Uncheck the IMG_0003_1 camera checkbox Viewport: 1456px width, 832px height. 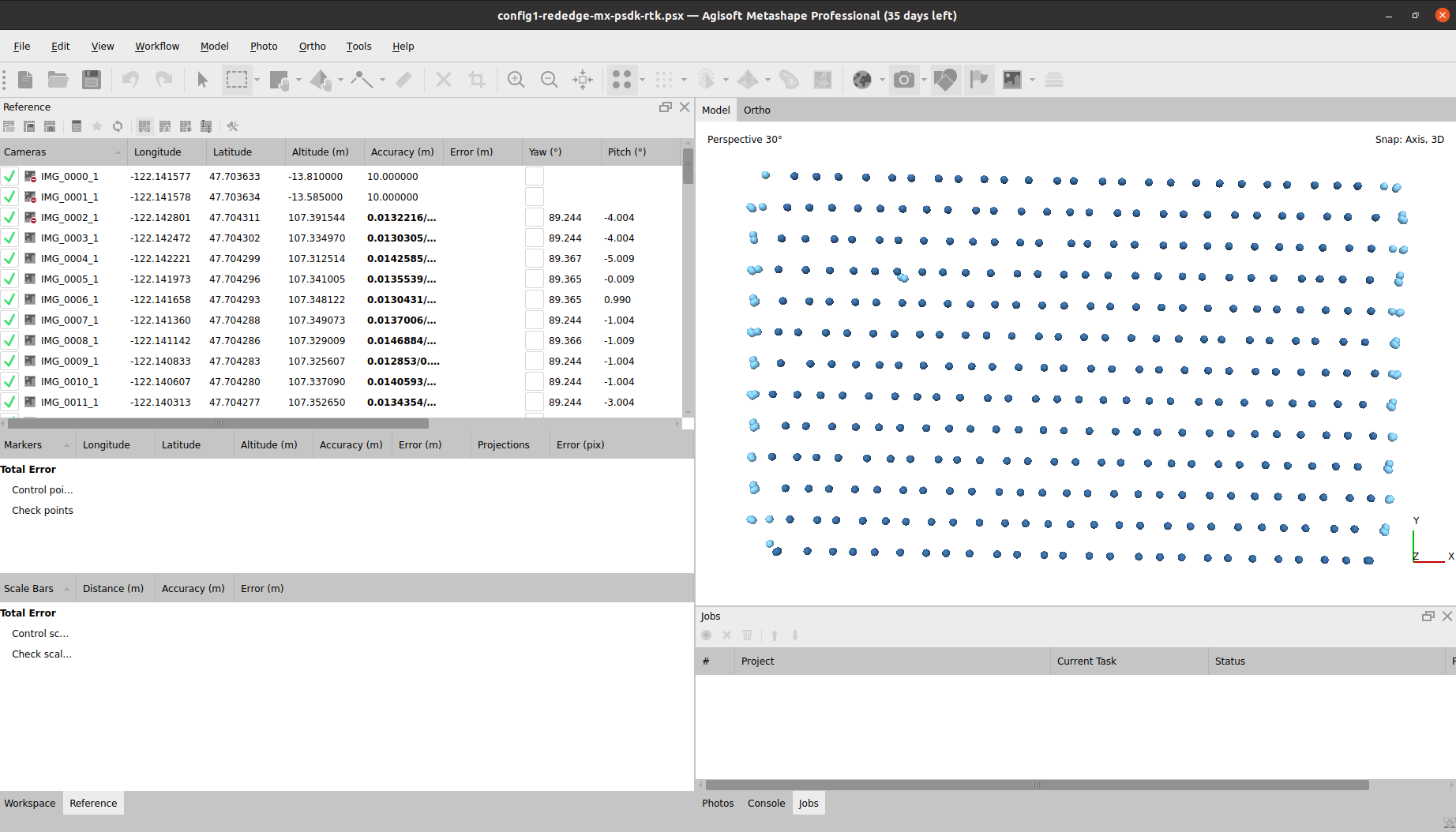point(9,238)
